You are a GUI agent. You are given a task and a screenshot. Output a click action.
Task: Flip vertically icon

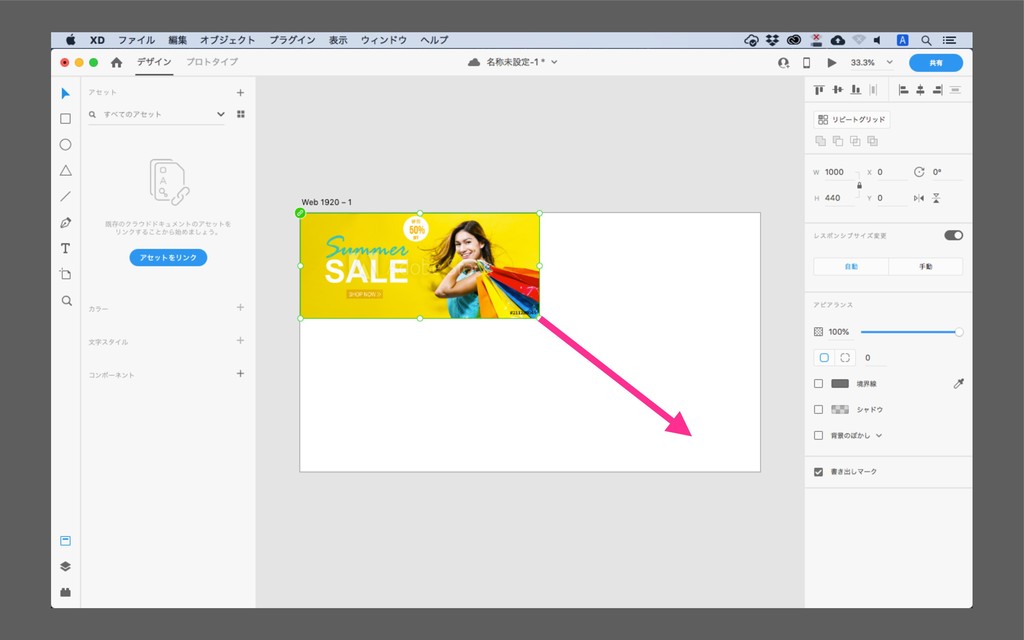click(936, 198)
